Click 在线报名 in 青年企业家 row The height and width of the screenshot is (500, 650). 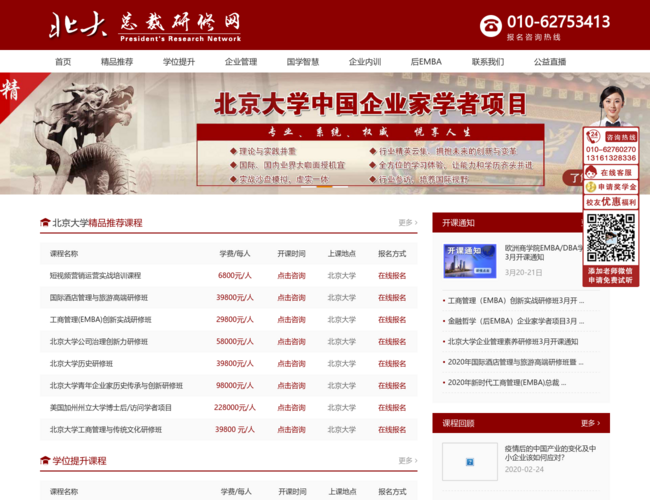click(x=392, y=386)
